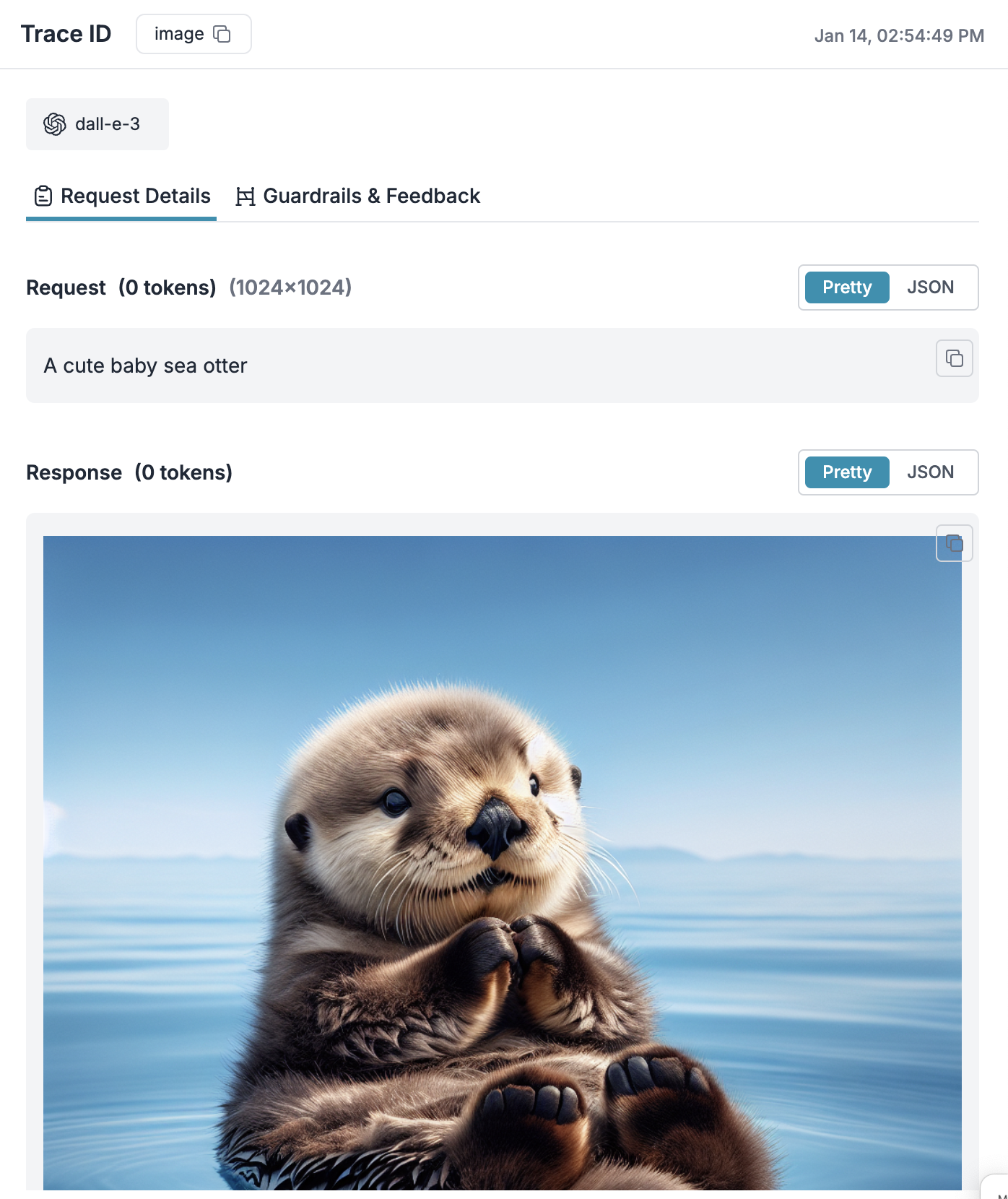Screen dimensions: 1008x1199
Task: Copy the response image output
Action: click(954, 543)
